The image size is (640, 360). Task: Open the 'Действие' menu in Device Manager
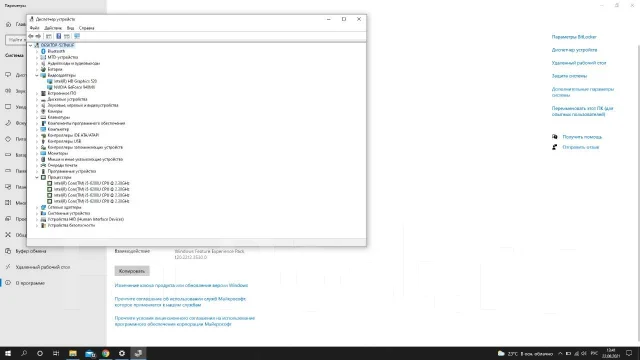coord(53,28)
